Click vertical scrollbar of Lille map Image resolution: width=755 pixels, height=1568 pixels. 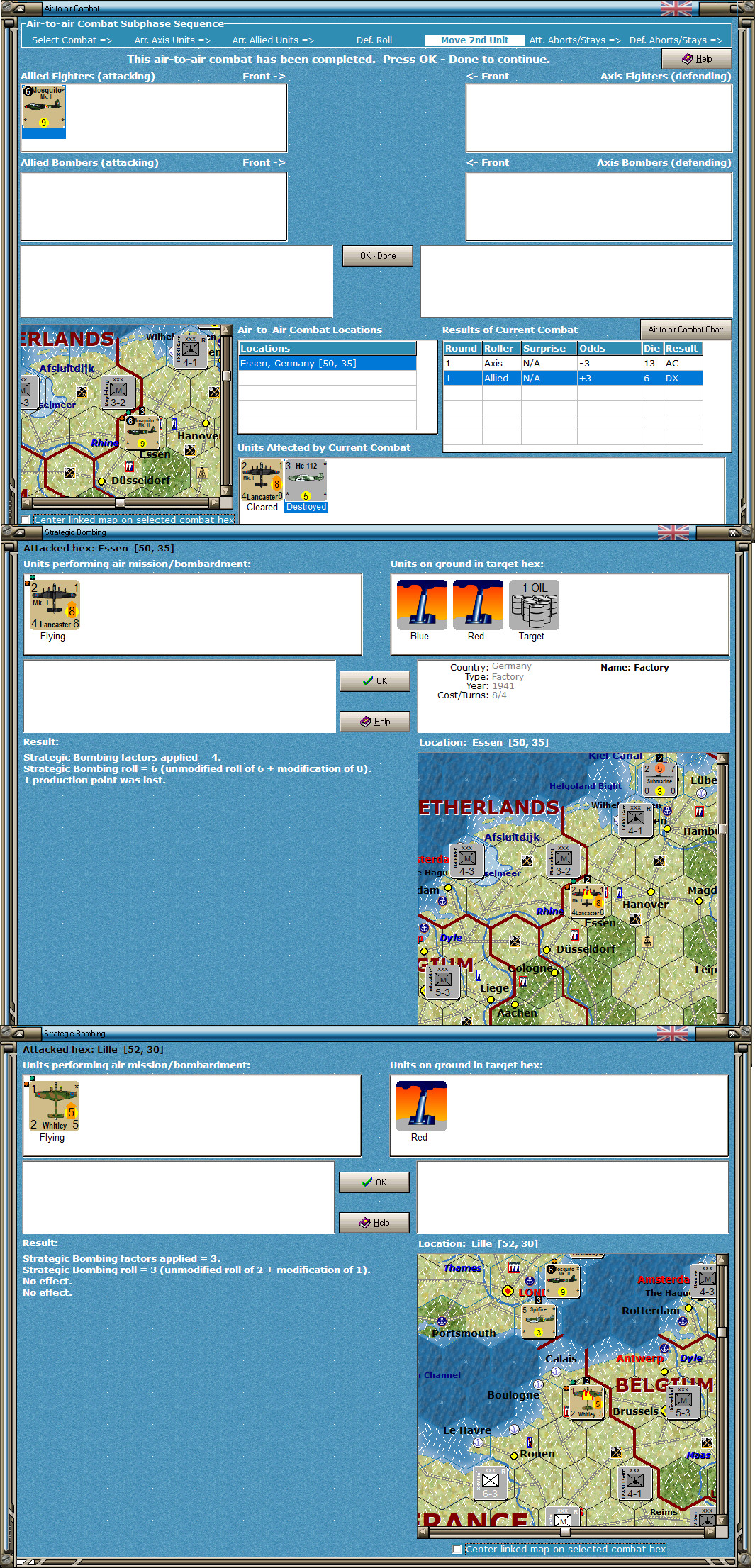722,1390
